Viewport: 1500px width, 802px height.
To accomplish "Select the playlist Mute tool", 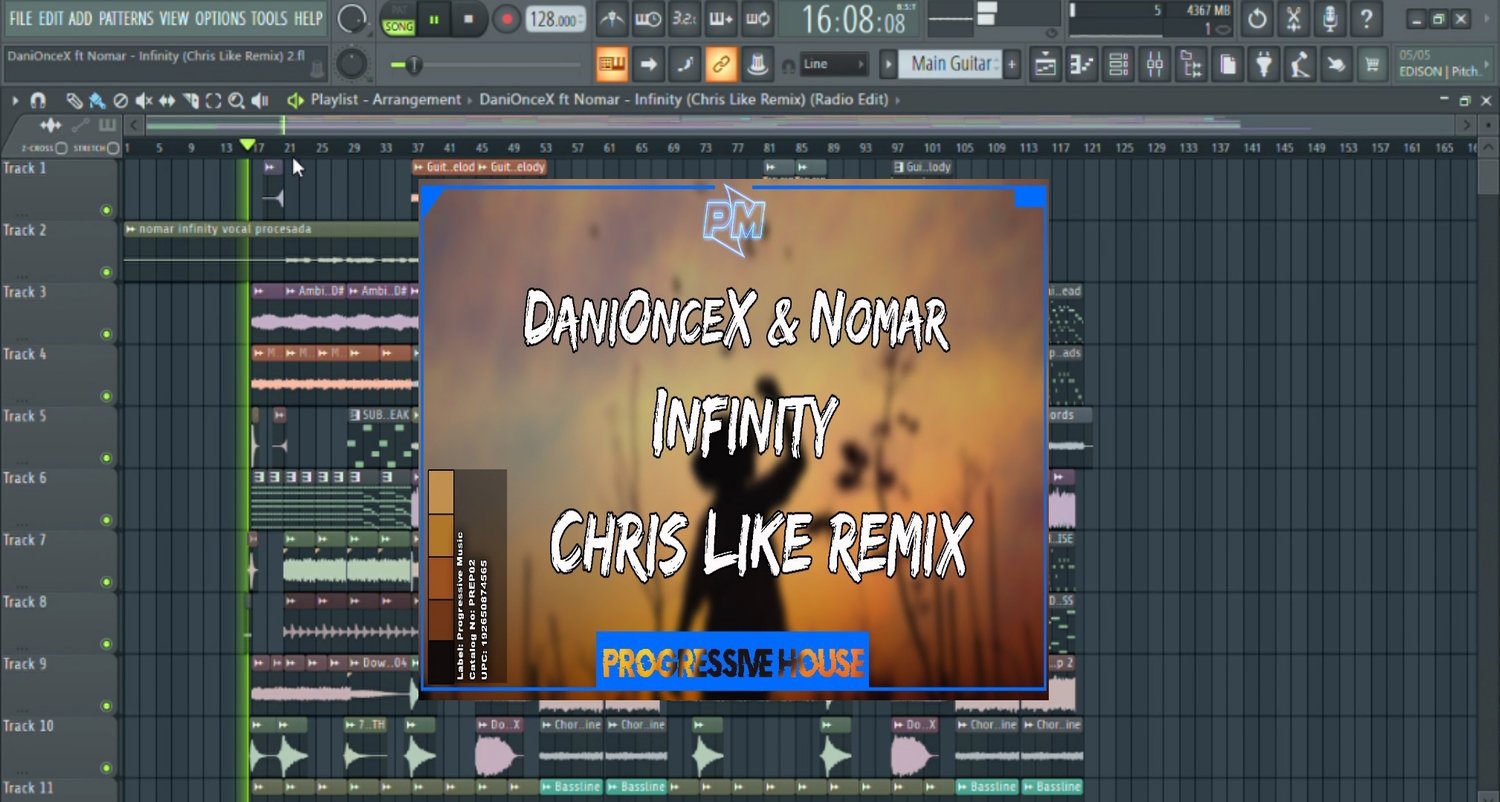I will [x=144, y=100].
